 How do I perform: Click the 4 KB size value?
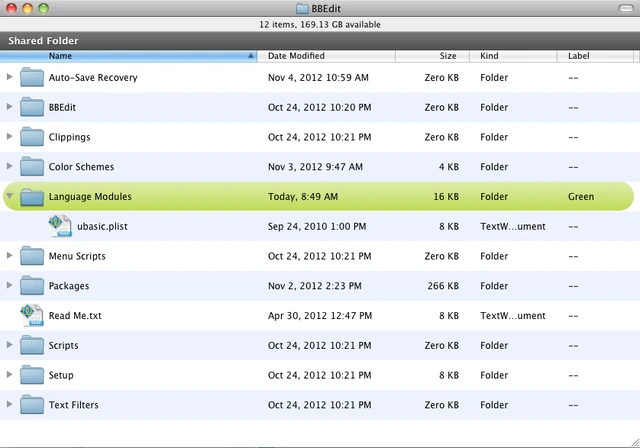449,167
